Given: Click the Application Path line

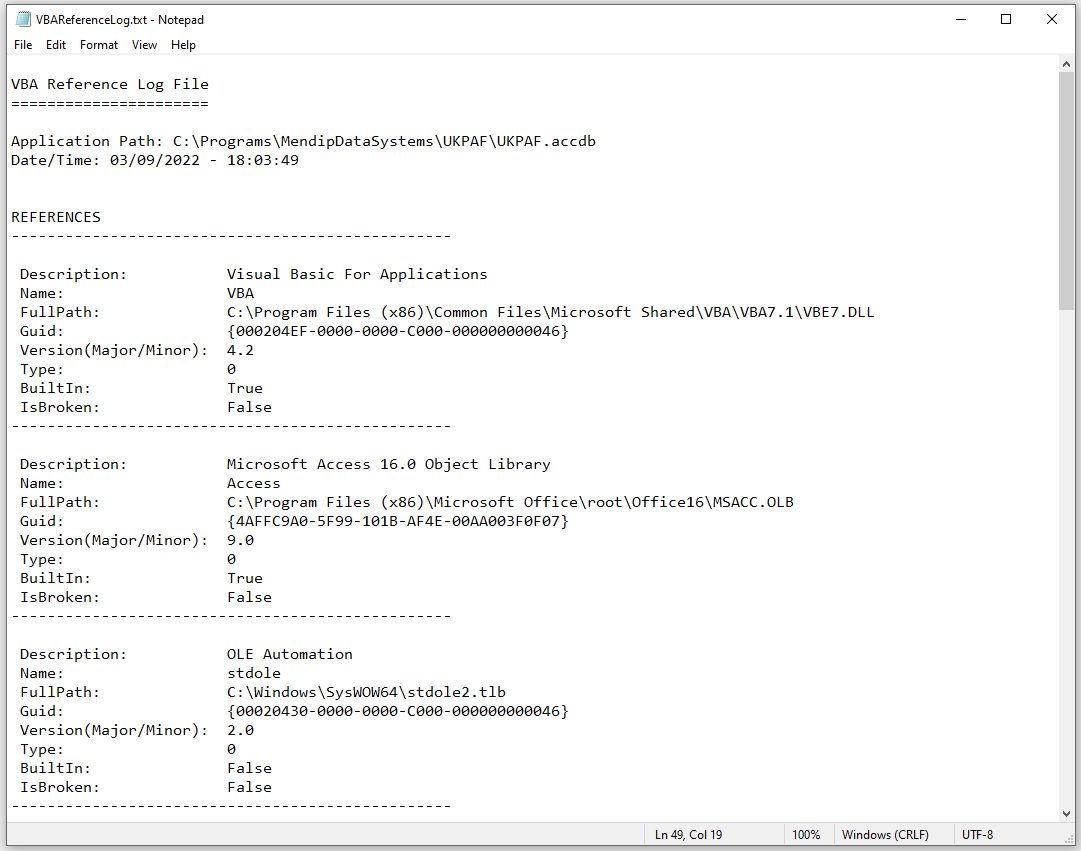Looking at the screenshot, I should [x=303, y=141].
